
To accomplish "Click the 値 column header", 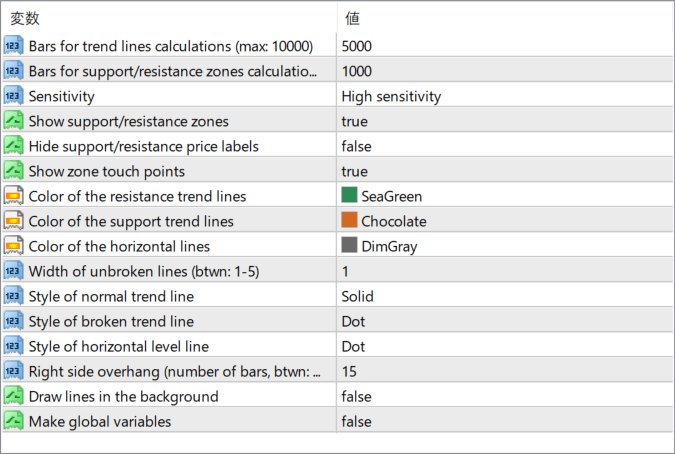I will tap(353, 18).
